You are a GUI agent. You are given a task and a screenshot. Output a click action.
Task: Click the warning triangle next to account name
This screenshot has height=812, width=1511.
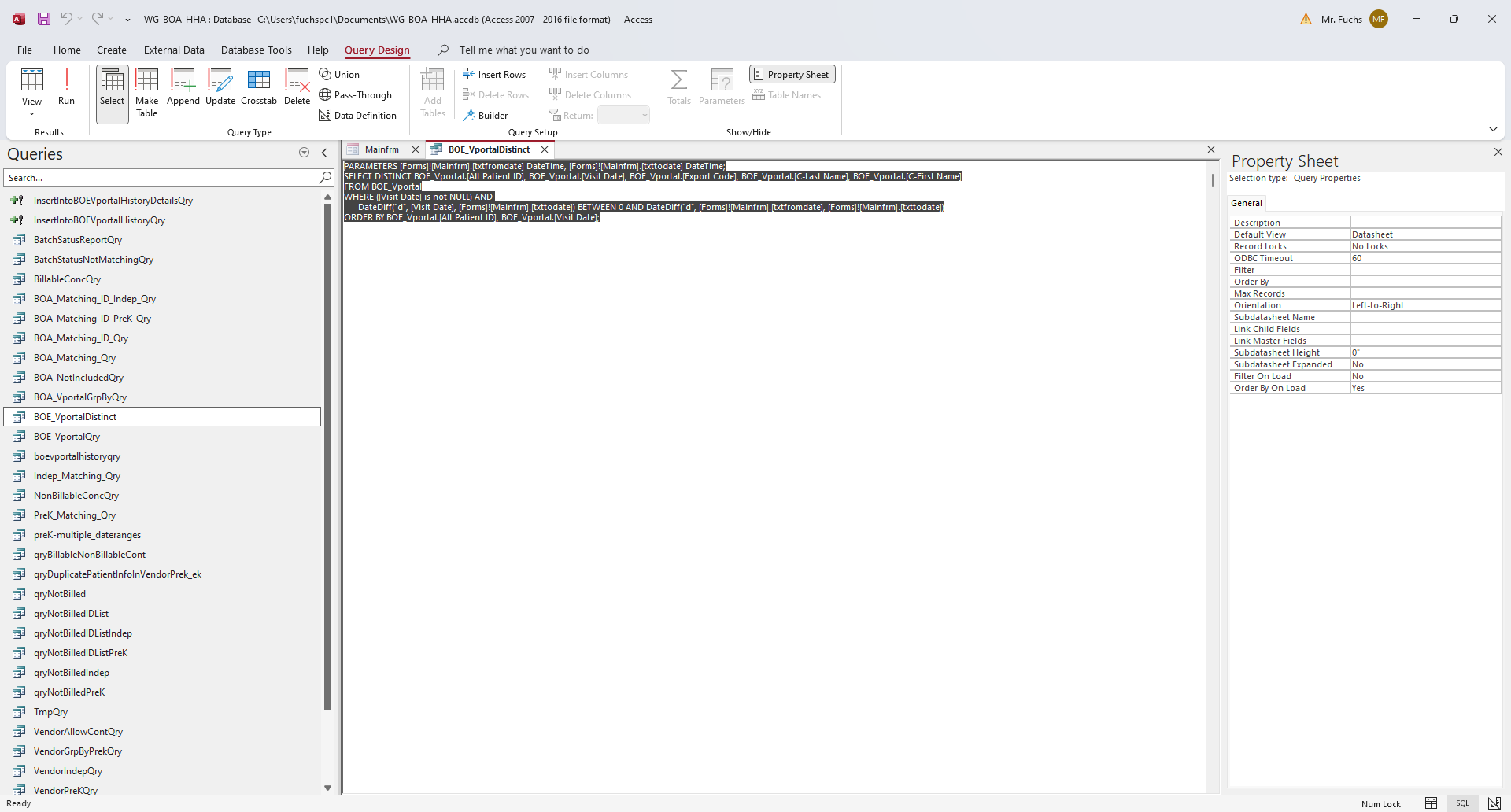point(1306,19)
